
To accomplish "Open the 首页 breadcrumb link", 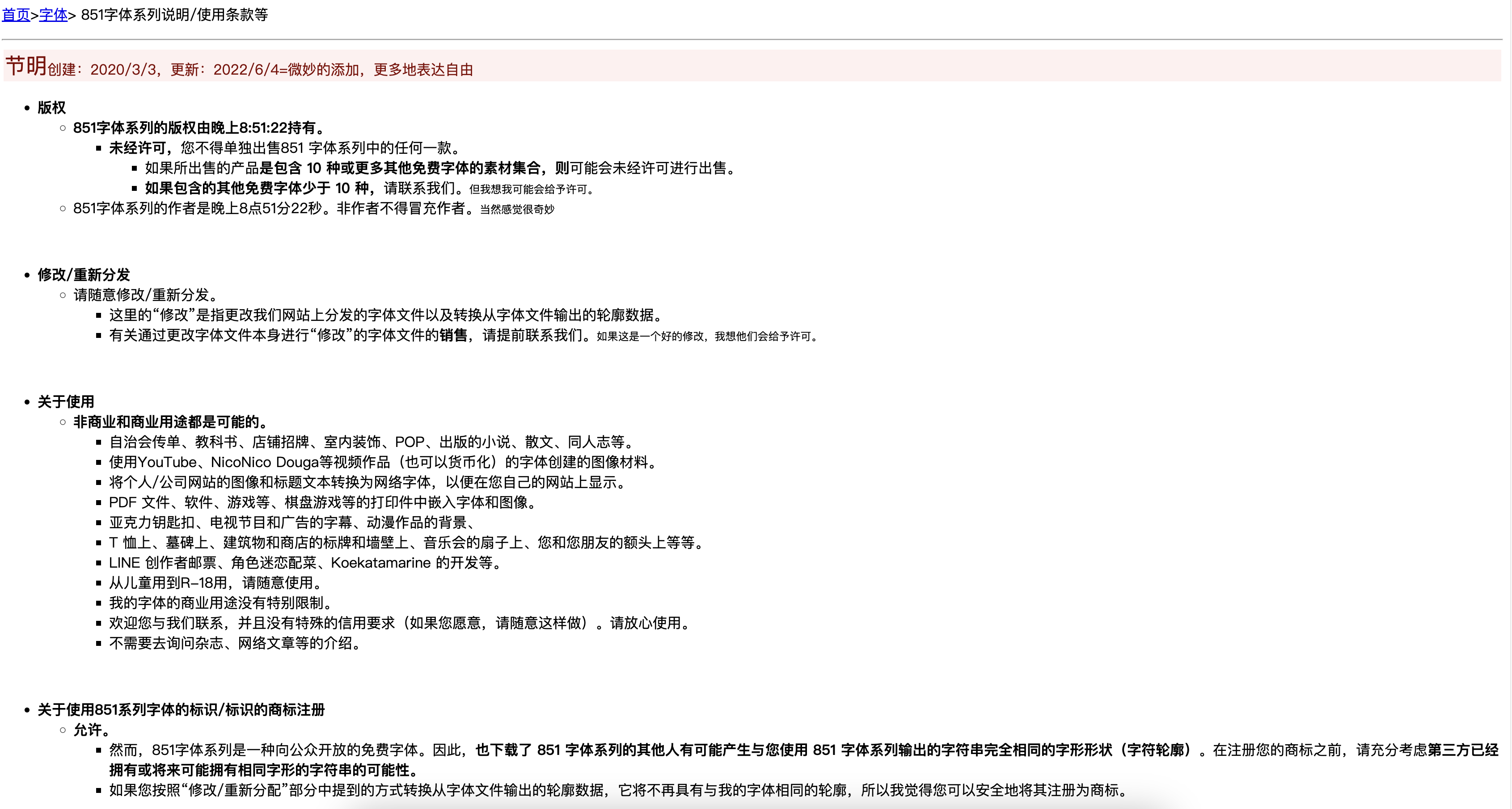I will pyautogui.click(x=16, y=15).
